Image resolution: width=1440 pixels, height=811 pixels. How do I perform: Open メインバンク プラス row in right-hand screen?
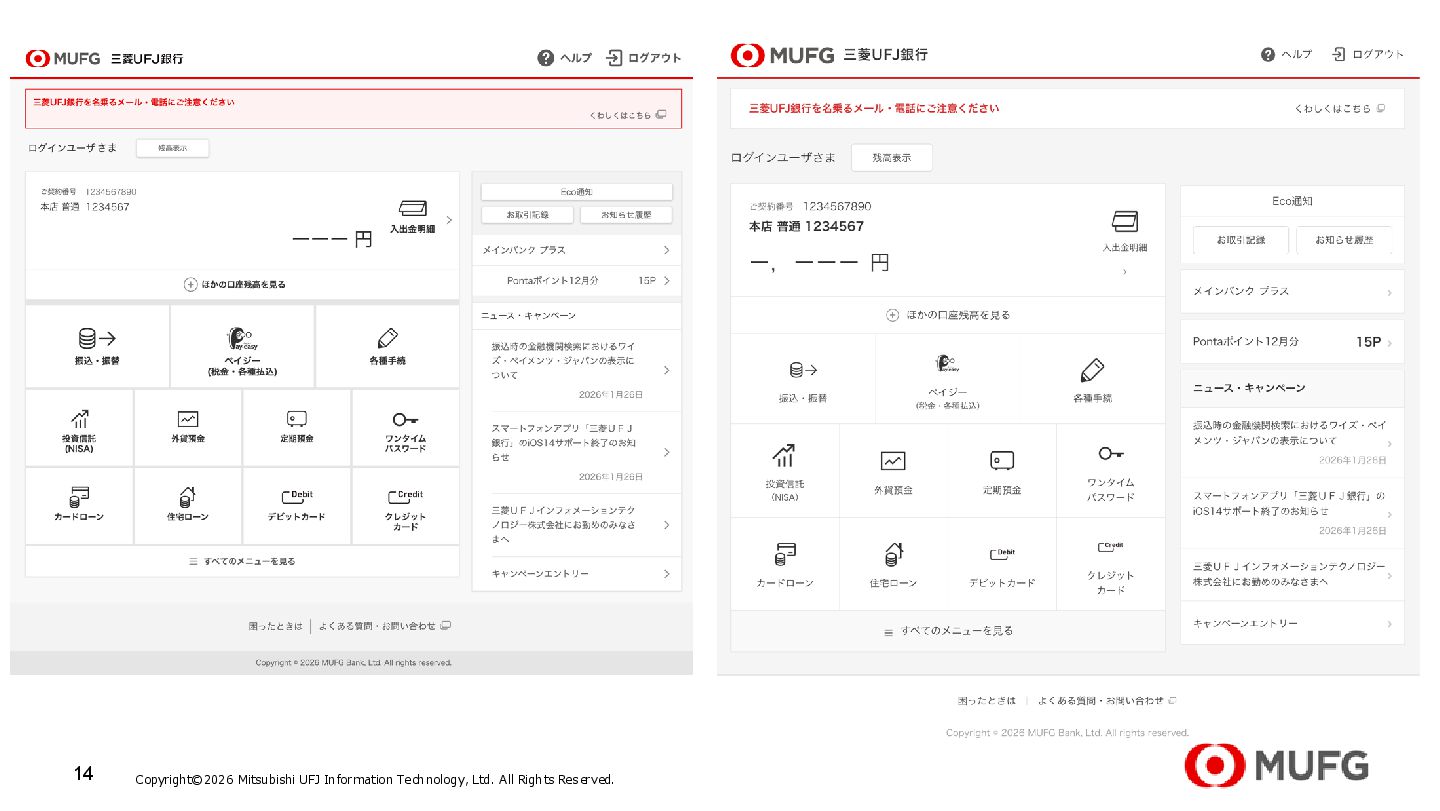click(1292, 291)
